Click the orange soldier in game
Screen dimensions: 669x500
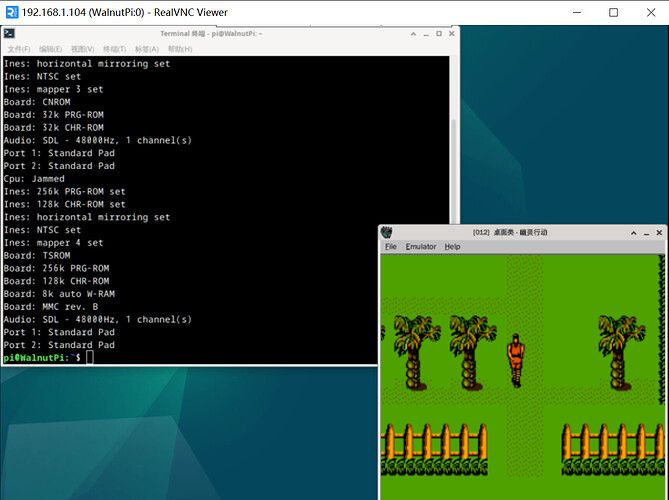pyautogui.click(x=516, y=358)
